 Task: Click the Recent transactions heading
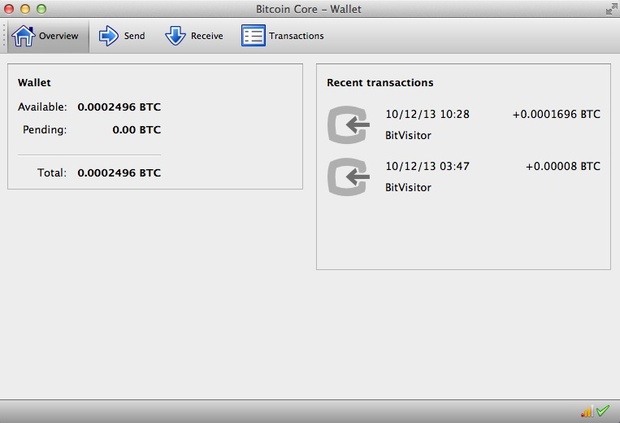tap(380, 83)
